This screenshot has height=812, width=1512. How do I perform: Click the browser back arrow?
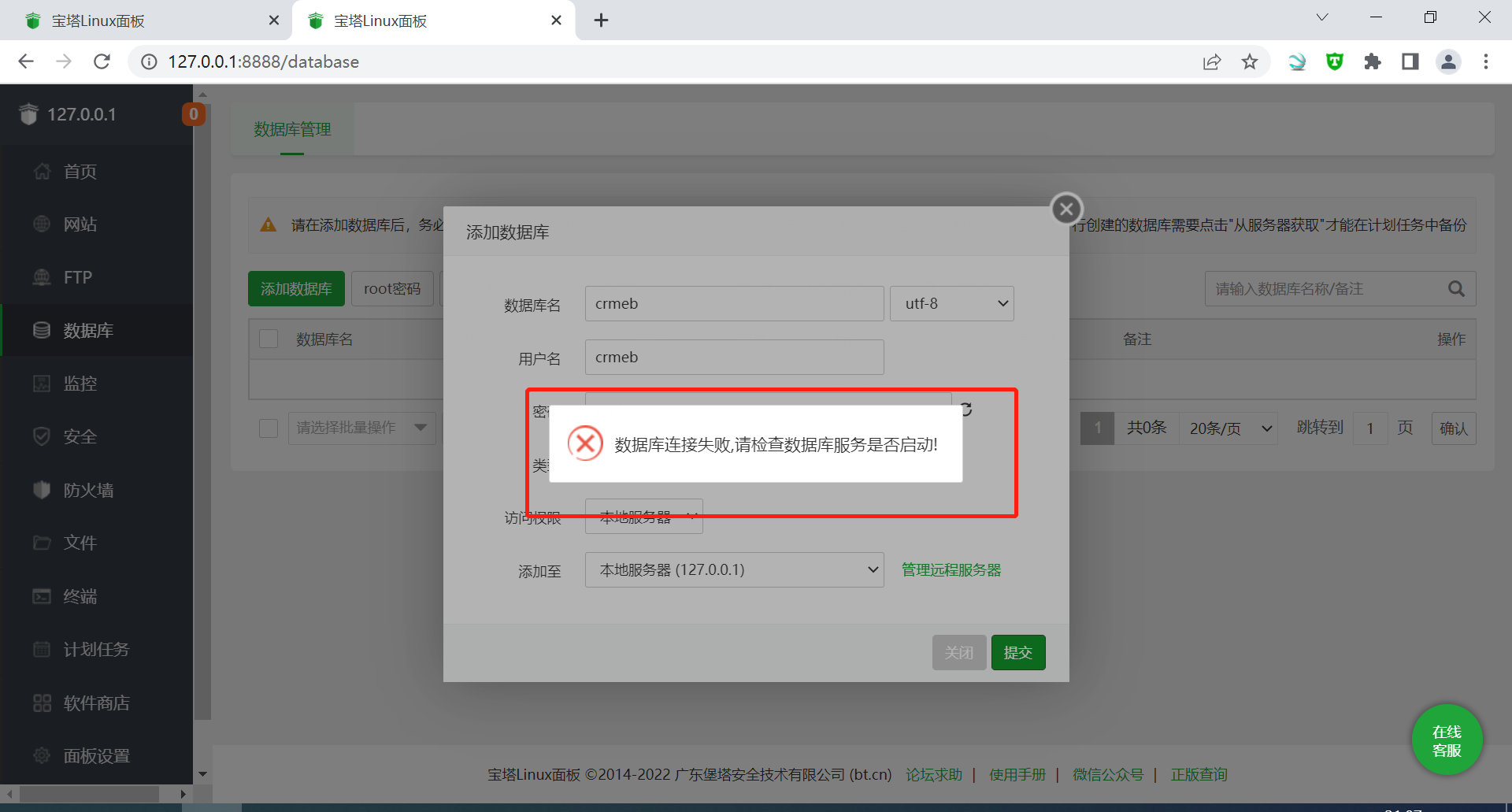[26, 61]
